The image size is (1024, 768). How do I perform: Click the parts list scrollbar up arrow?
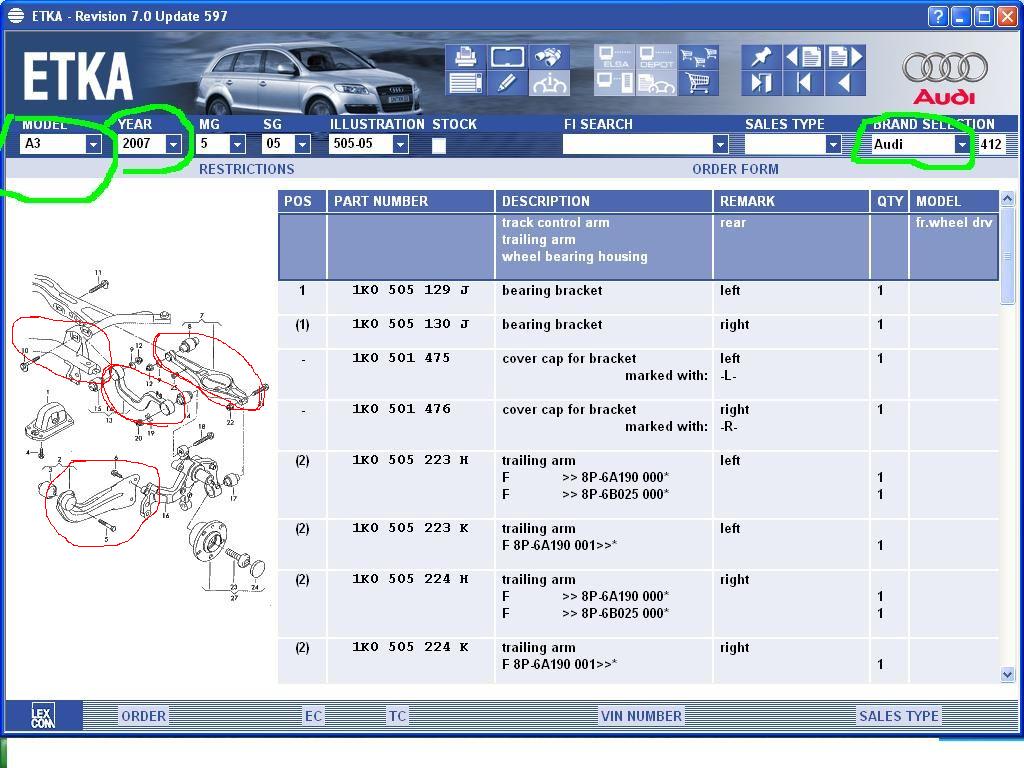[x=1007, y=199]
